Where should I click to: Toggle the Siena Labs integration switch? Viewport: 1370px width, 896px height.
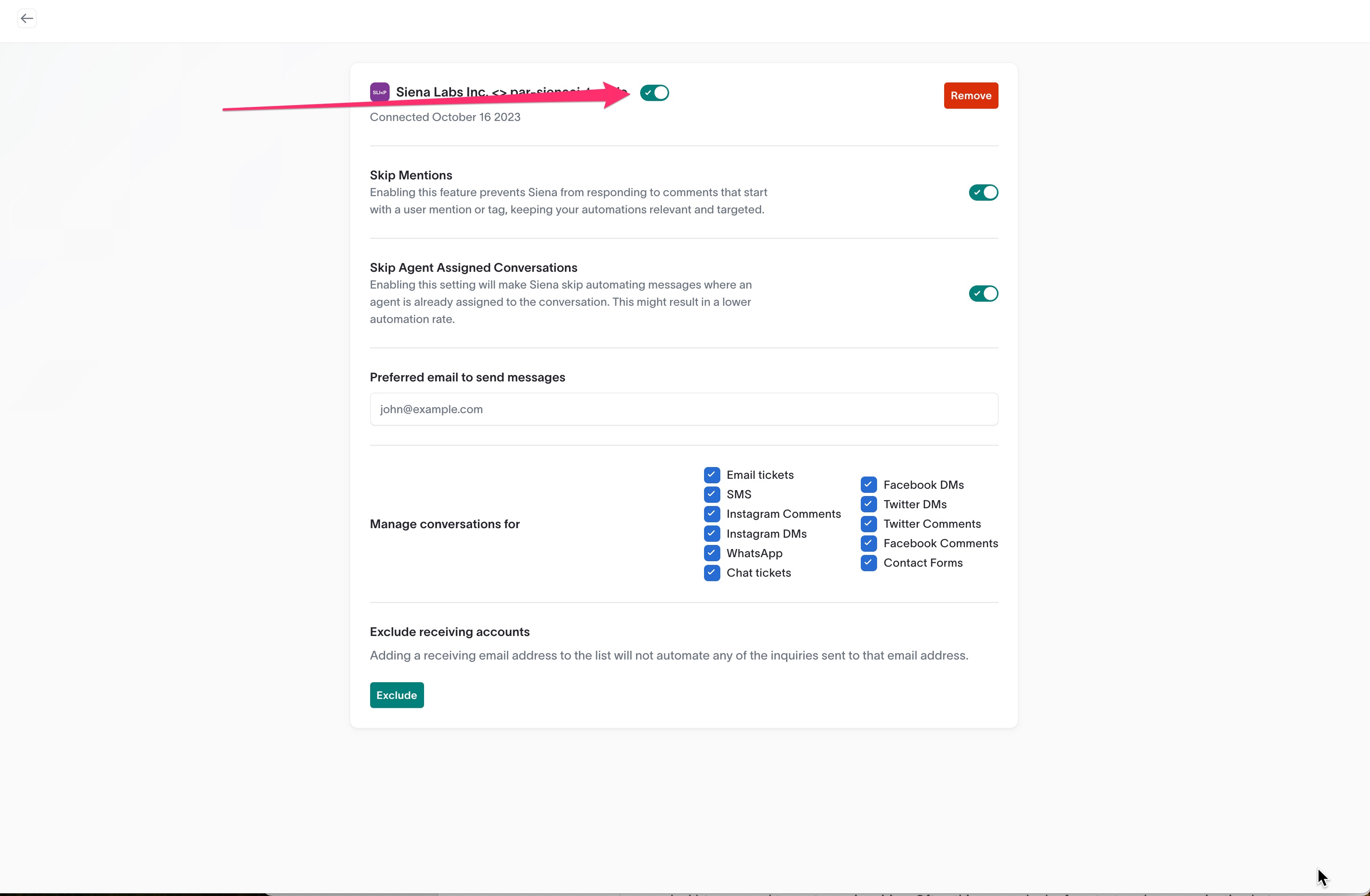coord(655,93)
